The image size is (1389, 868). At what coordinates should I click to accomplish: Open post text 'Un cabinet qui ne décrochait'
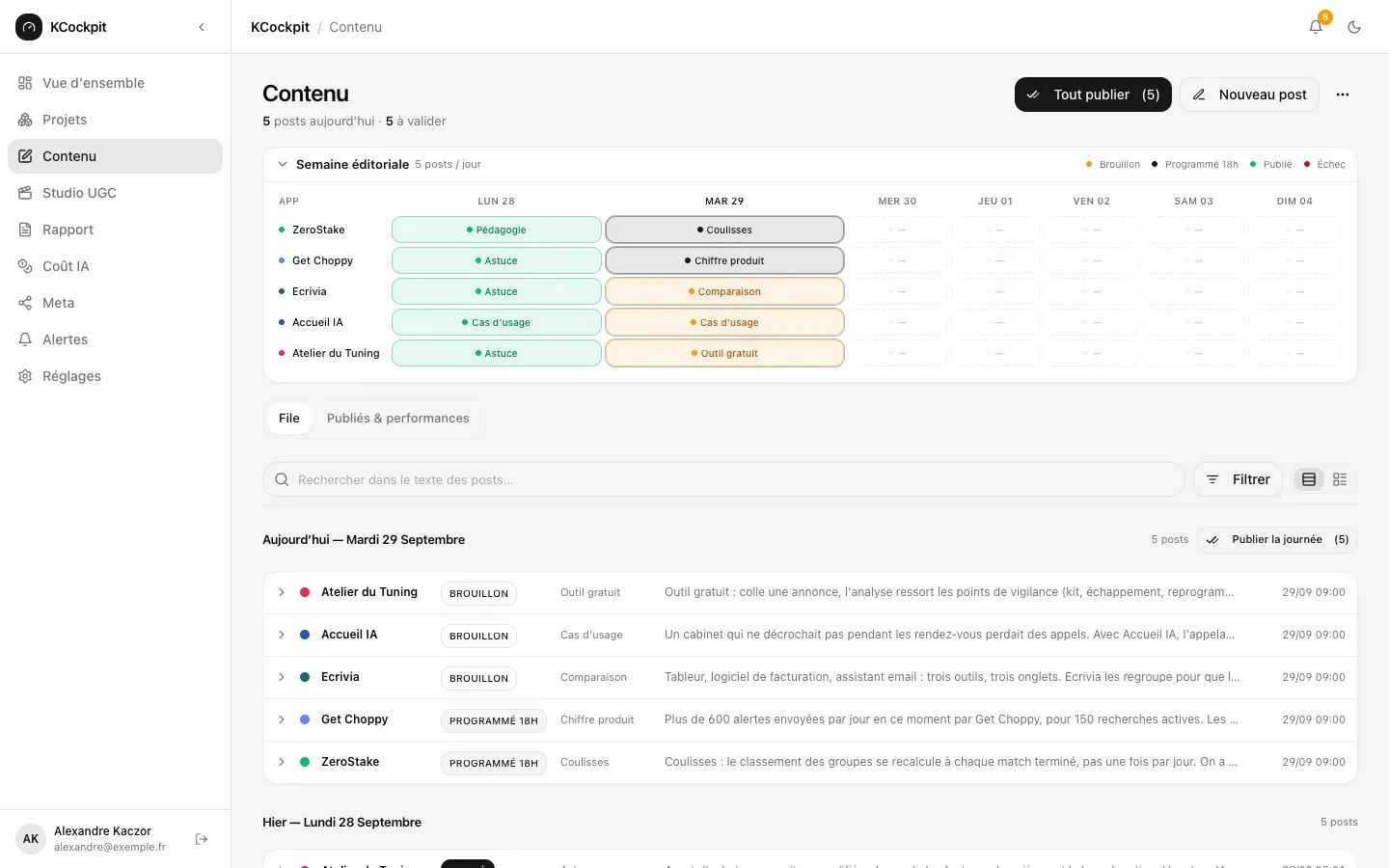coord(949,635)
